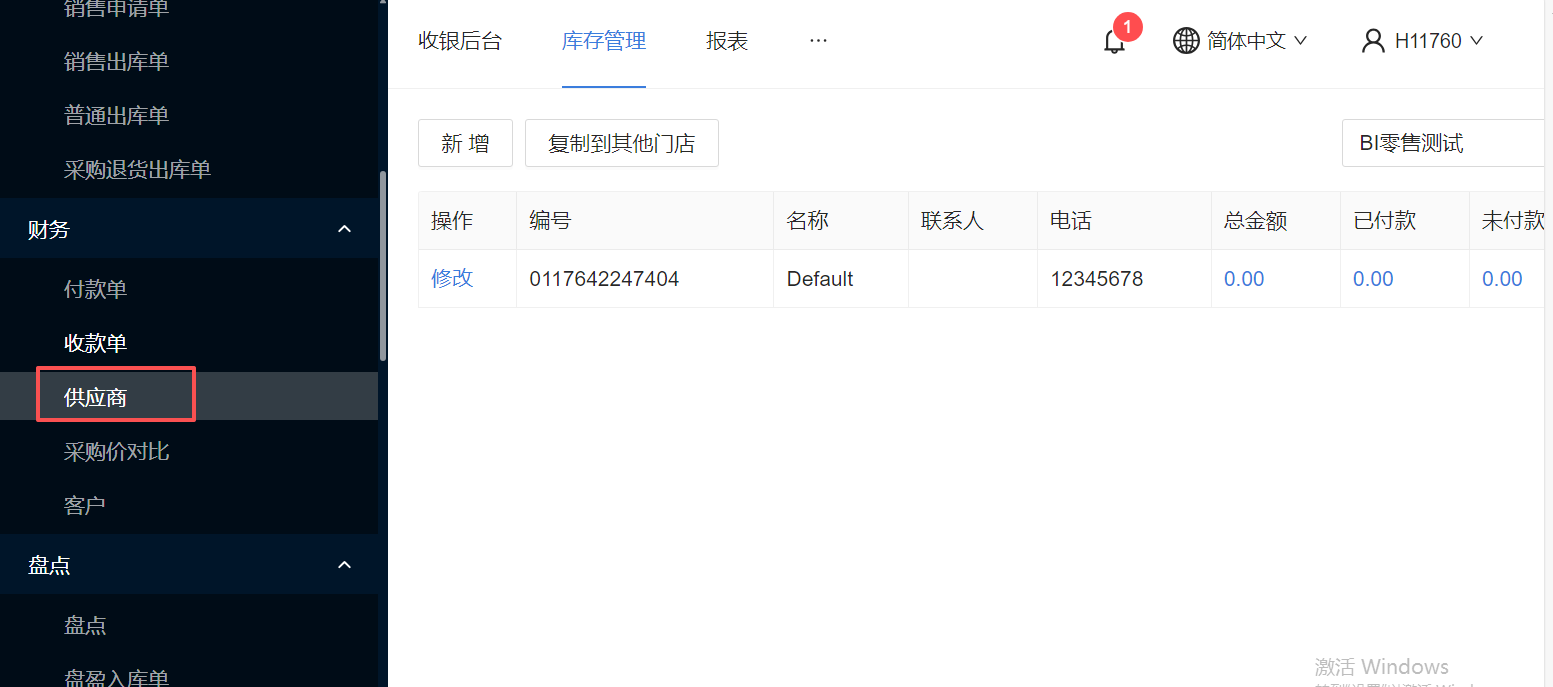1553x687 pixels.
Task: Click the 复制到其他门店 button
Action: [621, 143]
